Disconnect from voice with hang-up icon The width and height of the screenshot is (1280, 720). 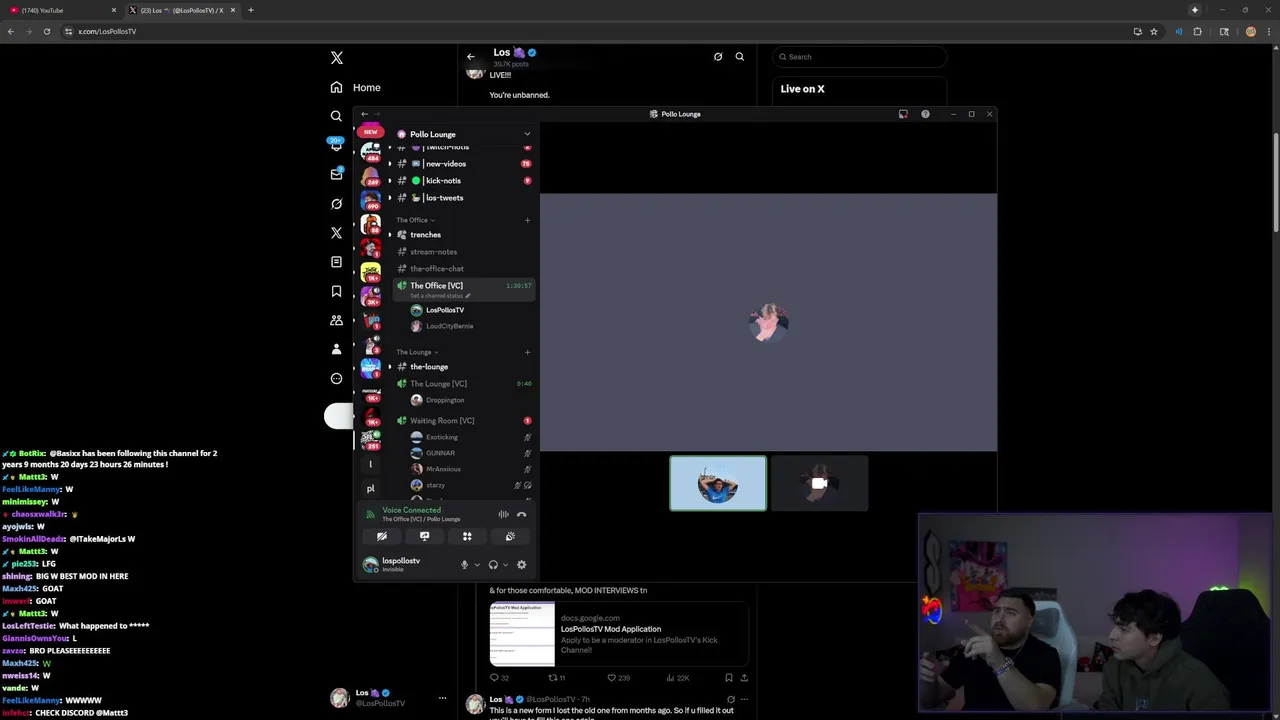point(521,514)
